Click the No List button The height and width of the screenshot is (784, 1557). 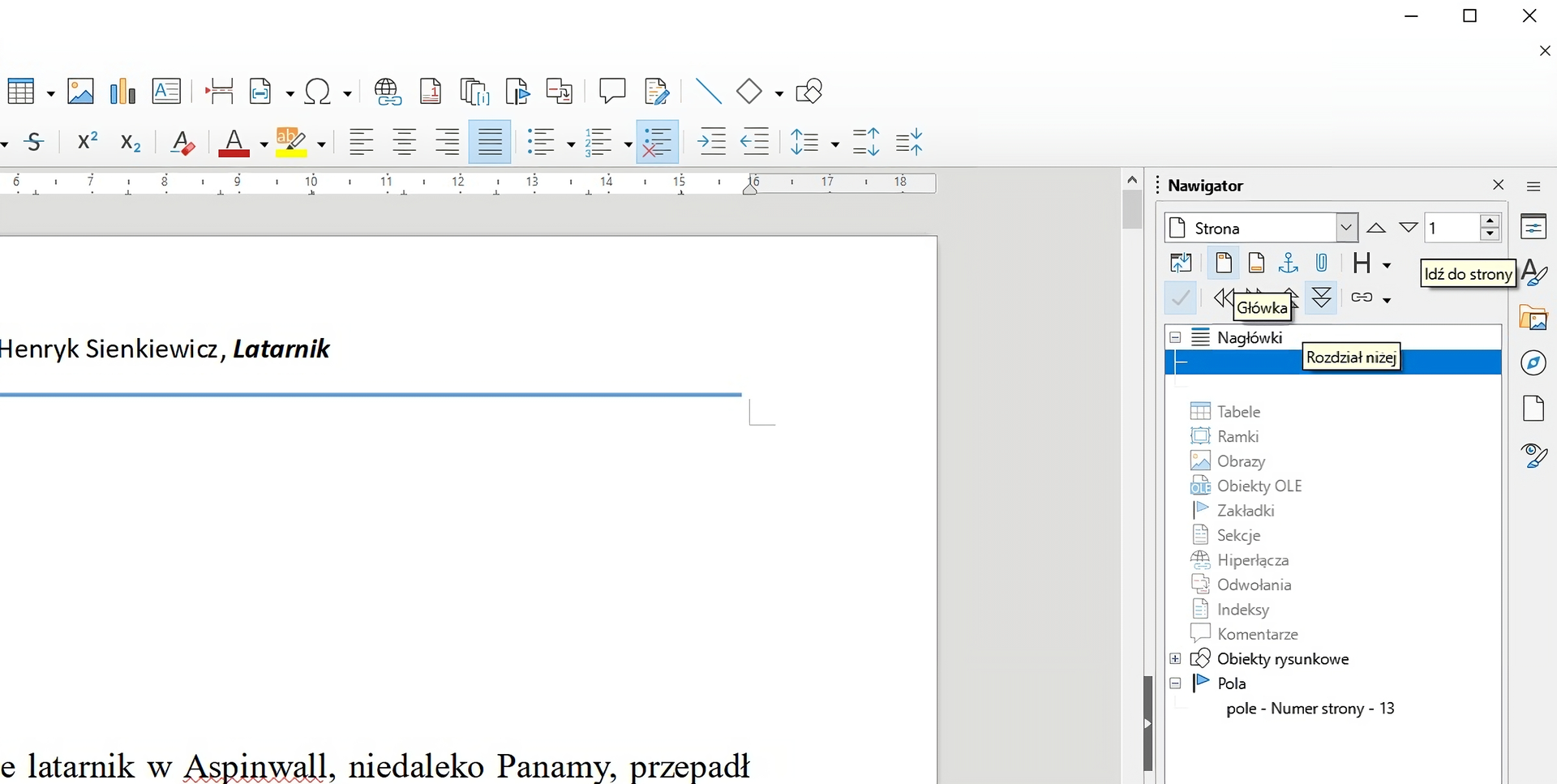pos(657,142)
